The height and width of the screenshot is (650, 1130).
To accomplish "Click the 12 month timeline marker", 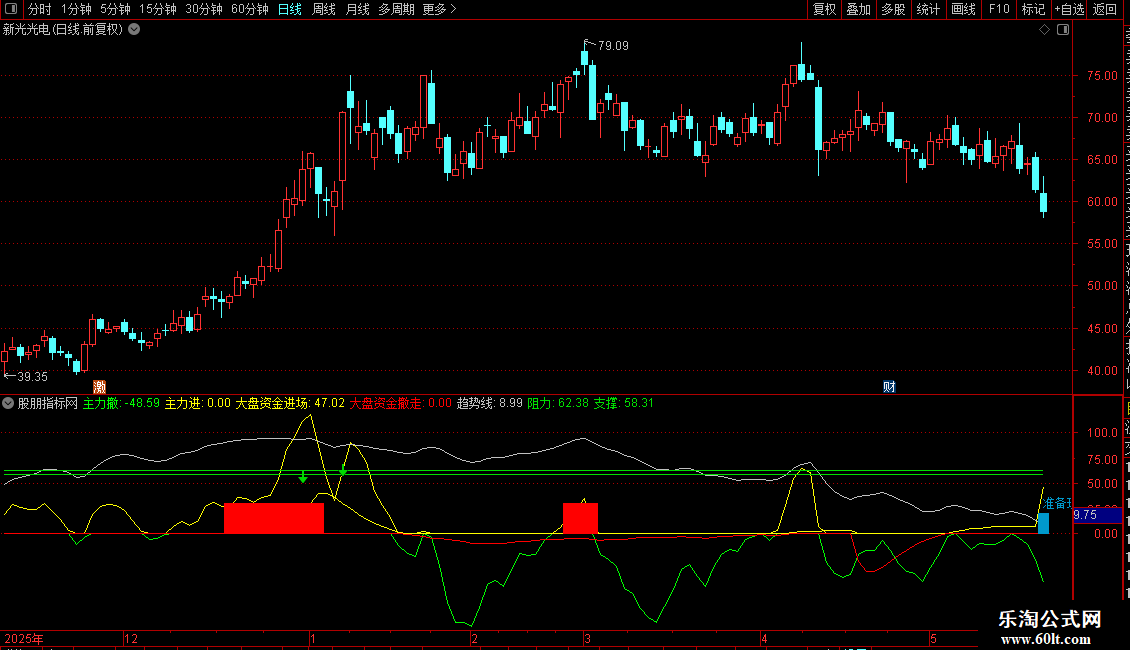I will 130,638.
